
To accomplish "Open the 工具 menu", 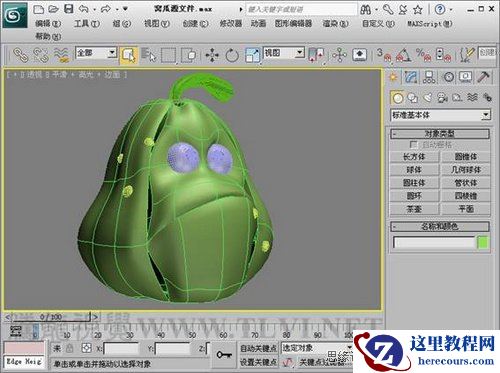I will pyautogui.click(x=87, y=24).
